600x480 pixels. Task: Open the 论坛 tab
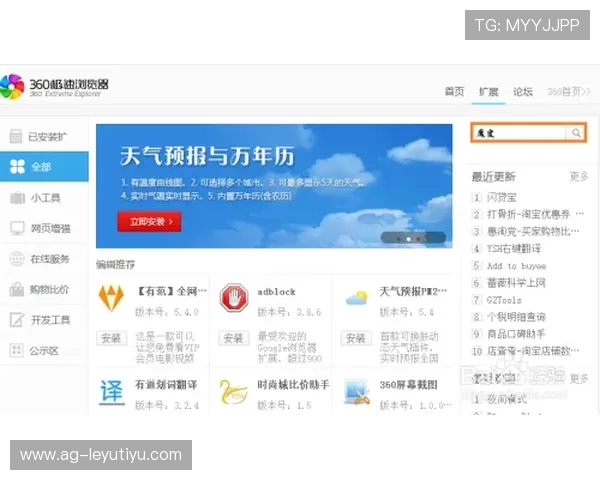[523, 92]
